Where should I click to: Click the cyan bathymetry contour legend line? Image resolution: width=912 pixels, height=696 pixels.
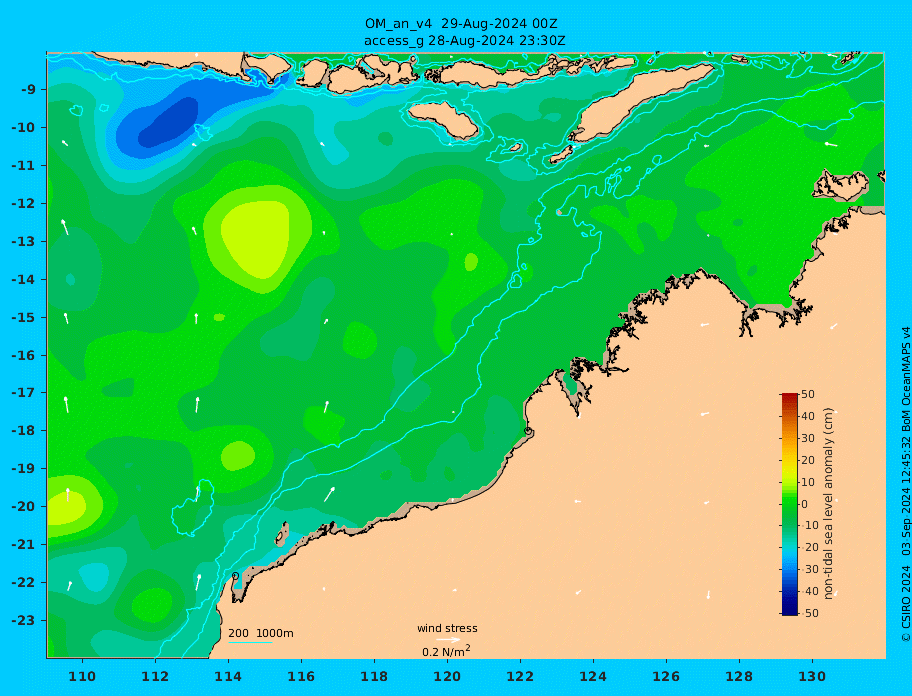[250, 643]
